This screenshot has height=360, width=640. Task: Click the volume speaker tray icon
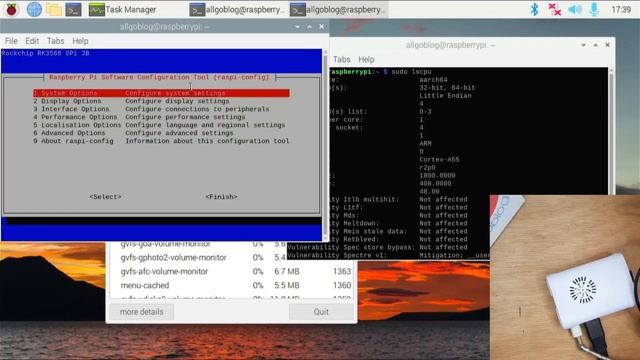tap(575, 9)
